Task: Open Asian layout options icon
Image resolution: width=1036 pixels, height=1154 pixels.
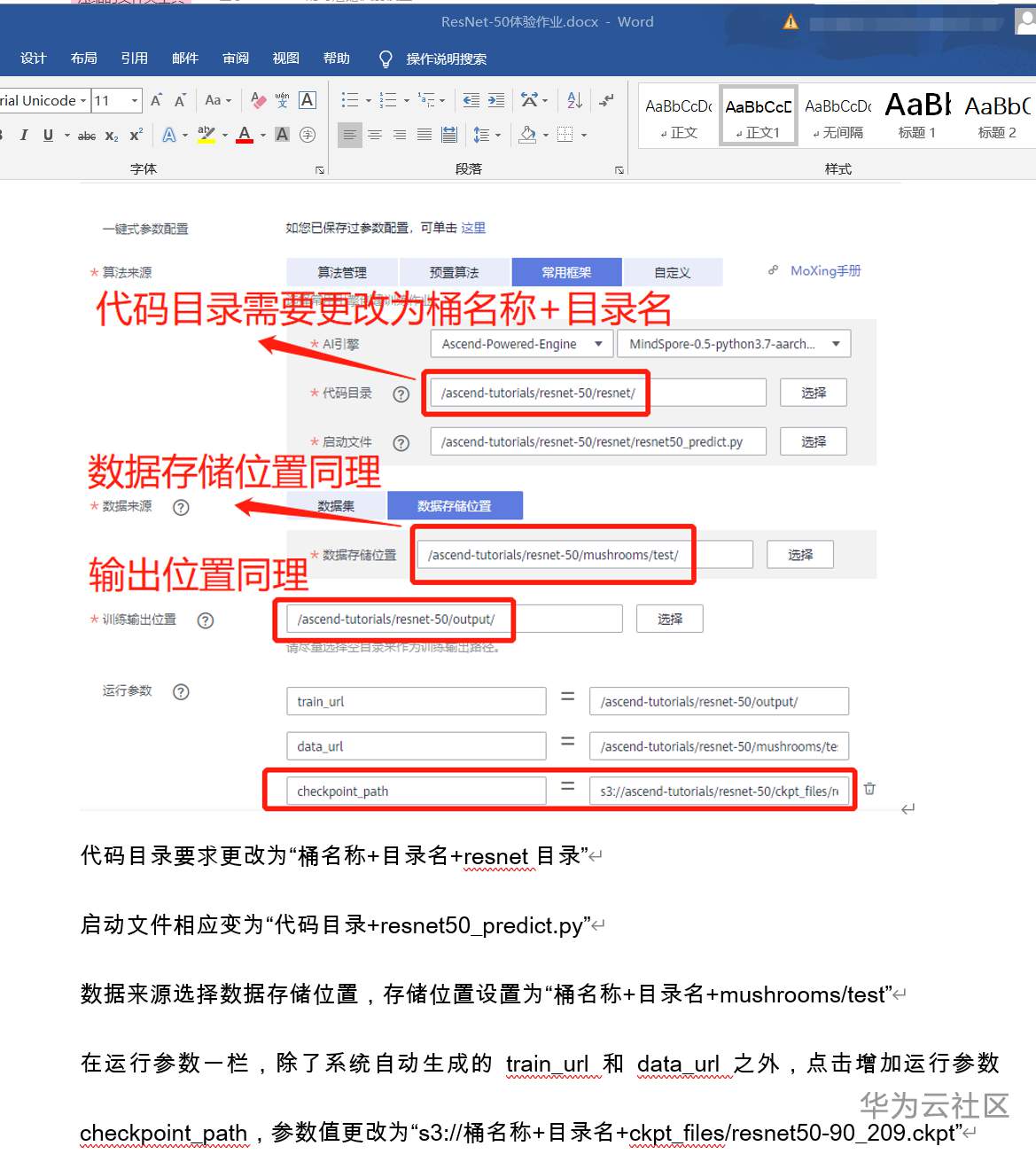Action: [x=530, y=100]
